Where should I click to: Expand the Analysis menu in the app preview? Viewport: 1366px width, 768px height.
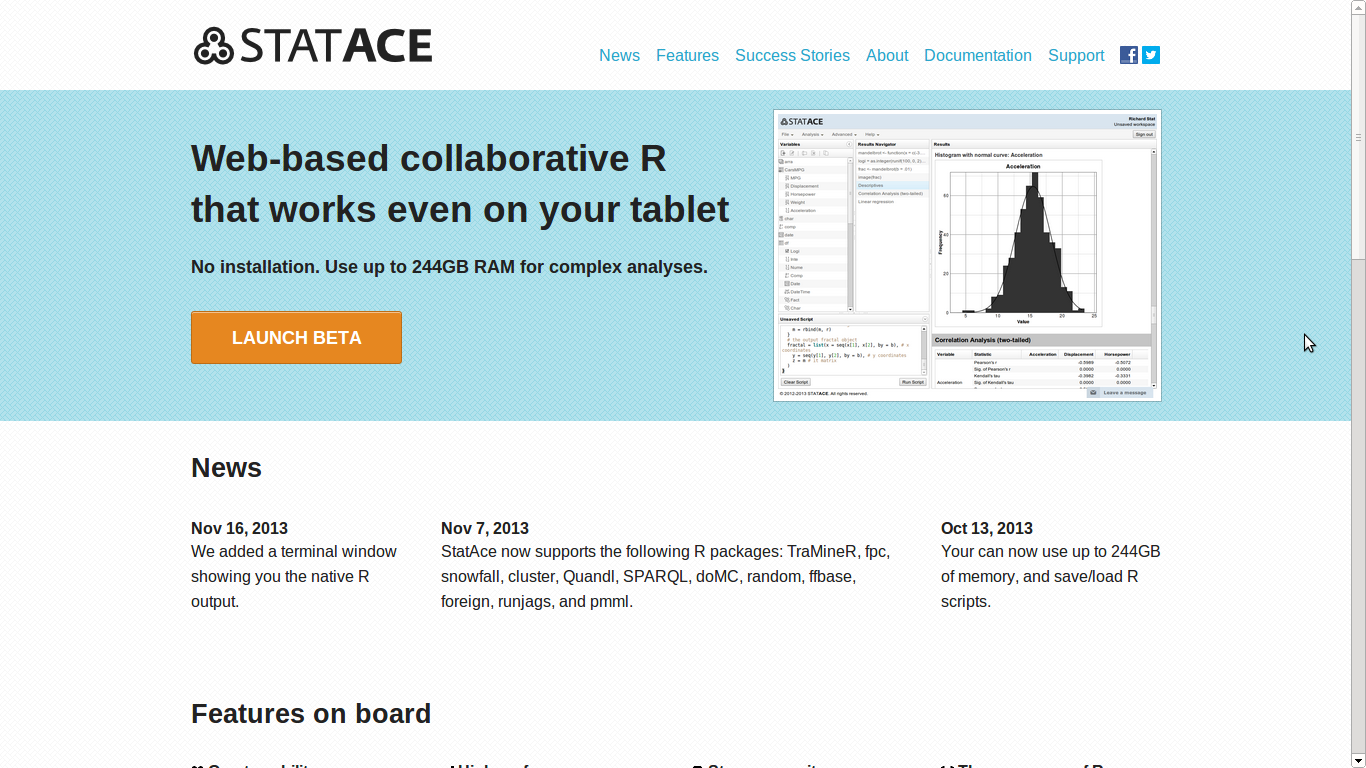click(812, 134)
